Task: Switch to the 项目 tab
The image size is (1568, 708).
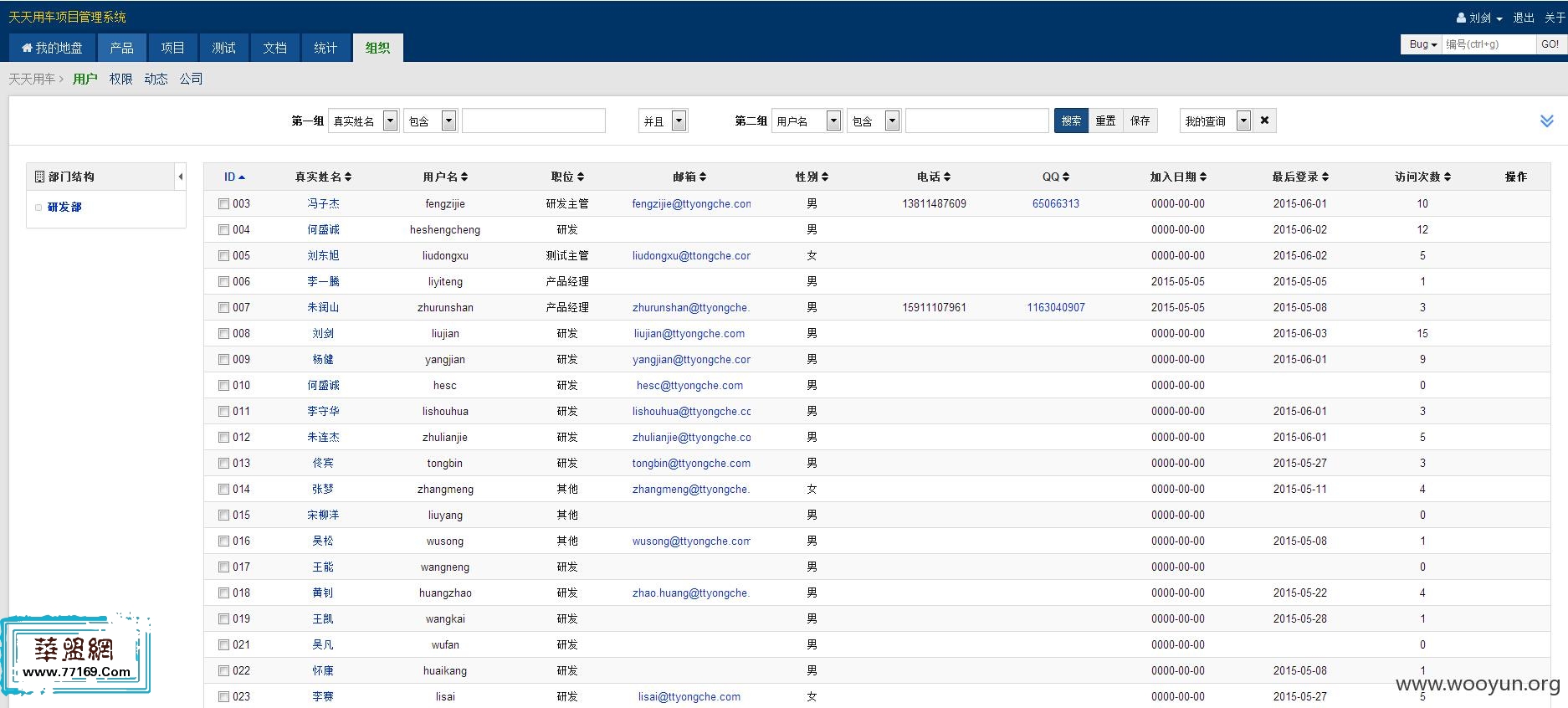Action: (x=172, y=48)
